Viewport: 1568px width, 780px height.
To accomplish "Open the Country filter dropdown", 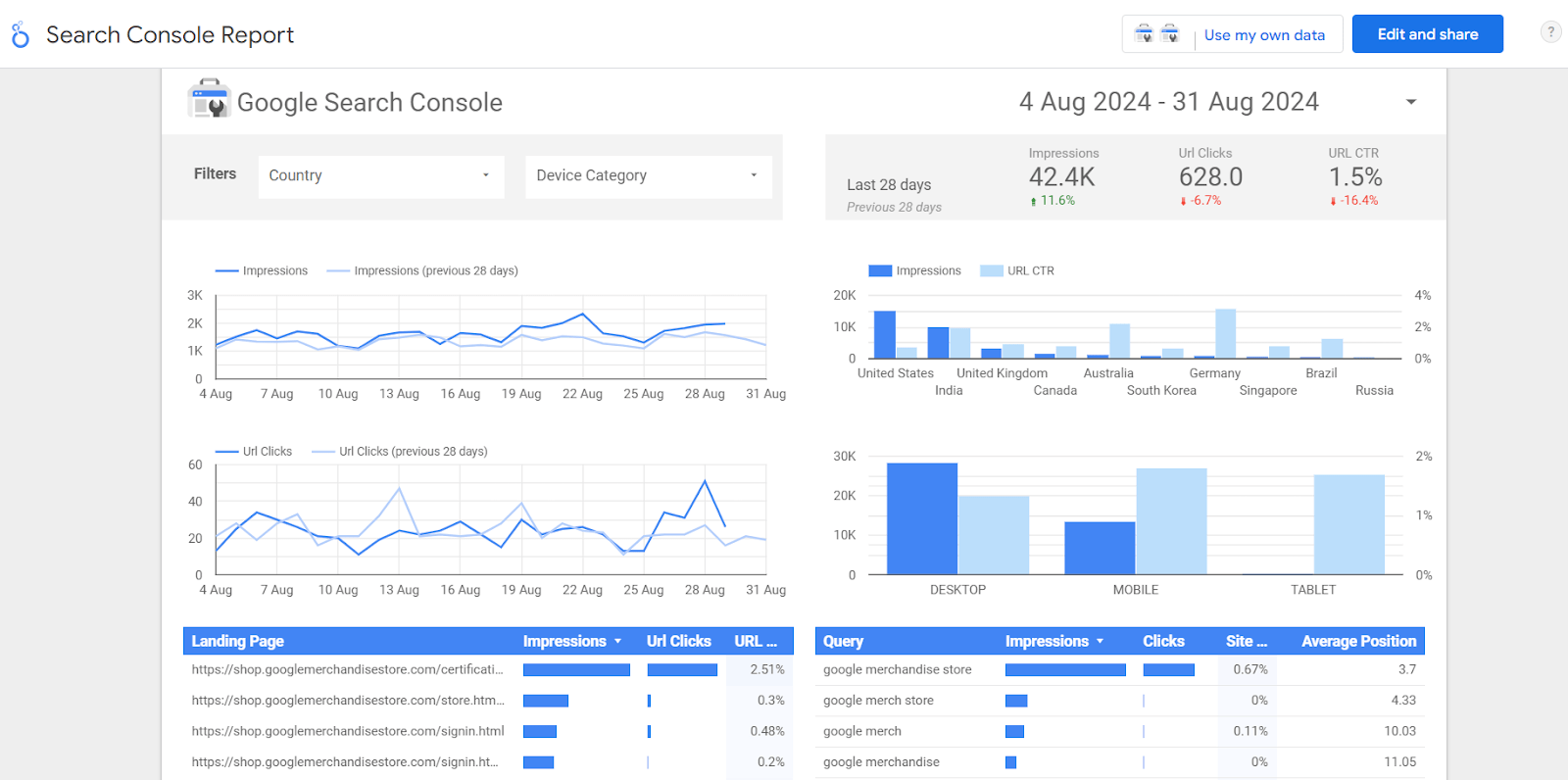I will coord(381,176).
